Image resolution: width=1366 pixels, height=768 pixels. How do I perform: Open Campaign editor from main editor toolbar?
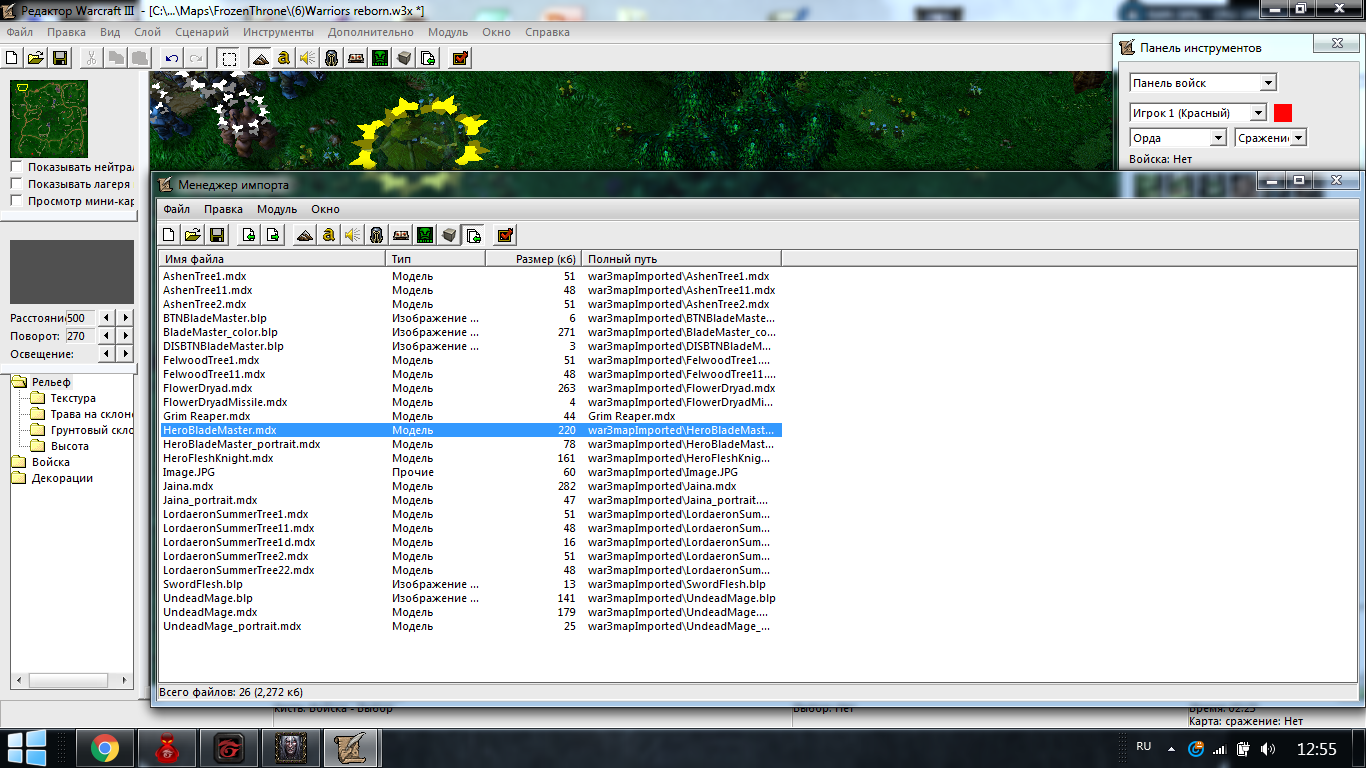coord(356,58)
